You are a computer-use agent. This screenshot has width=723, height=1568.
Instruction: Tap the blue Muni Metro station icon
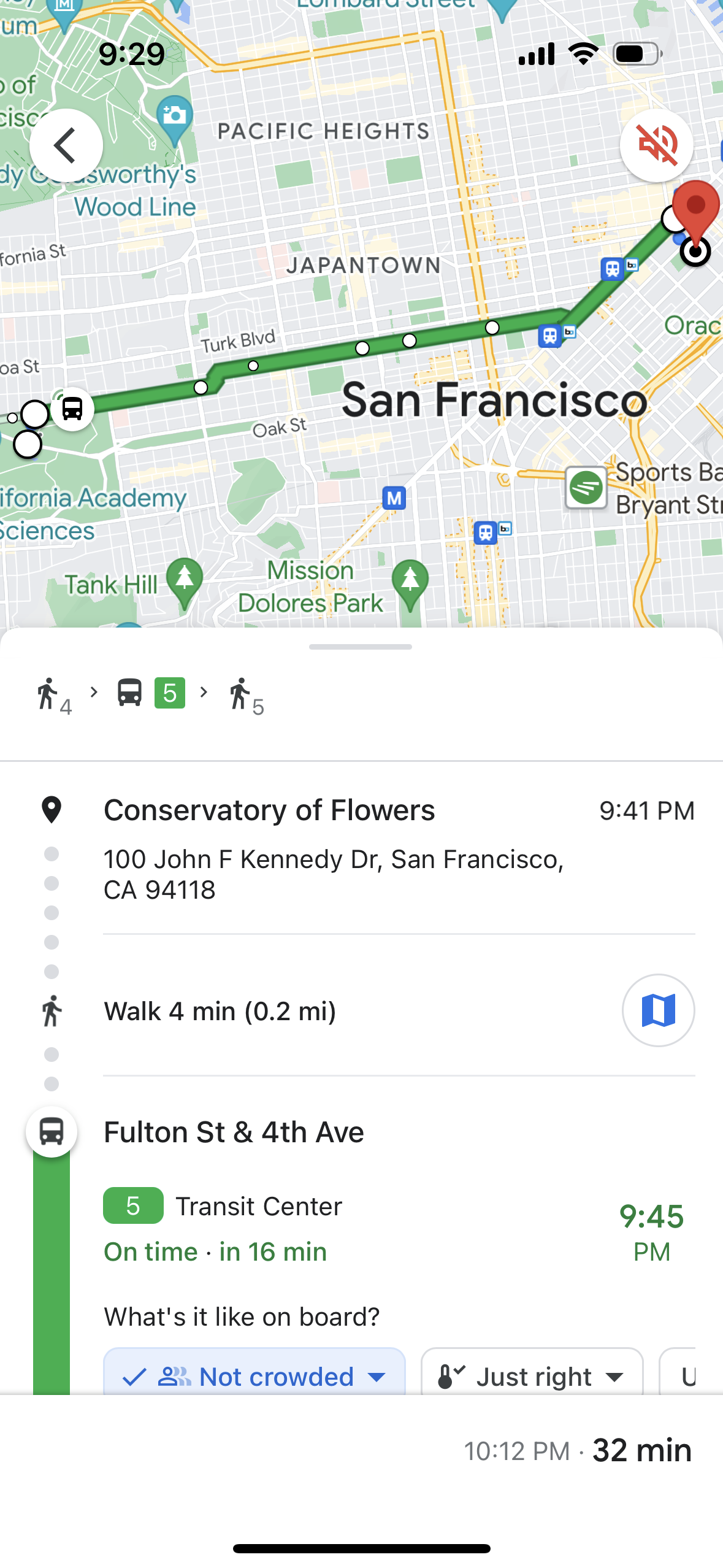[394, 498]
